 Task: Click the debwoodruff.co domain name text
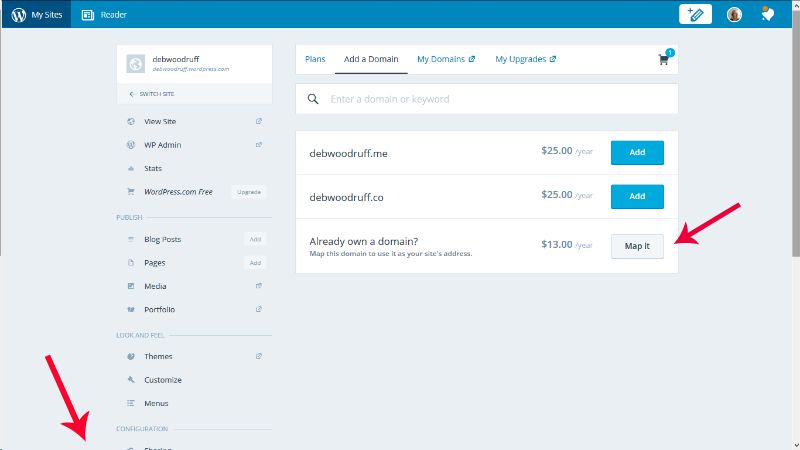346,197
